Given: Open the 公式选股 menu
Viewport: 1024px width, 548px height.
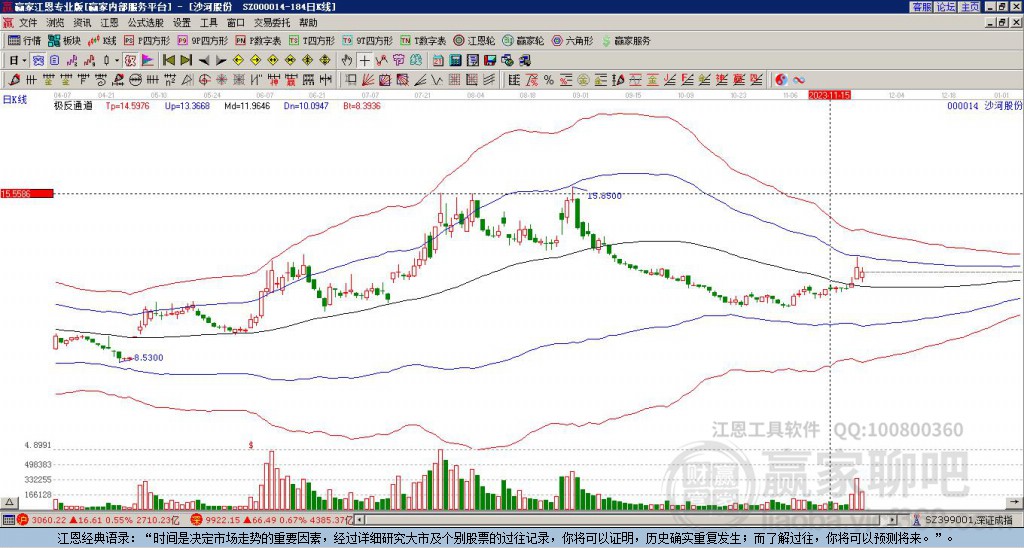Looking at the screenshot, I should [146, 23].
